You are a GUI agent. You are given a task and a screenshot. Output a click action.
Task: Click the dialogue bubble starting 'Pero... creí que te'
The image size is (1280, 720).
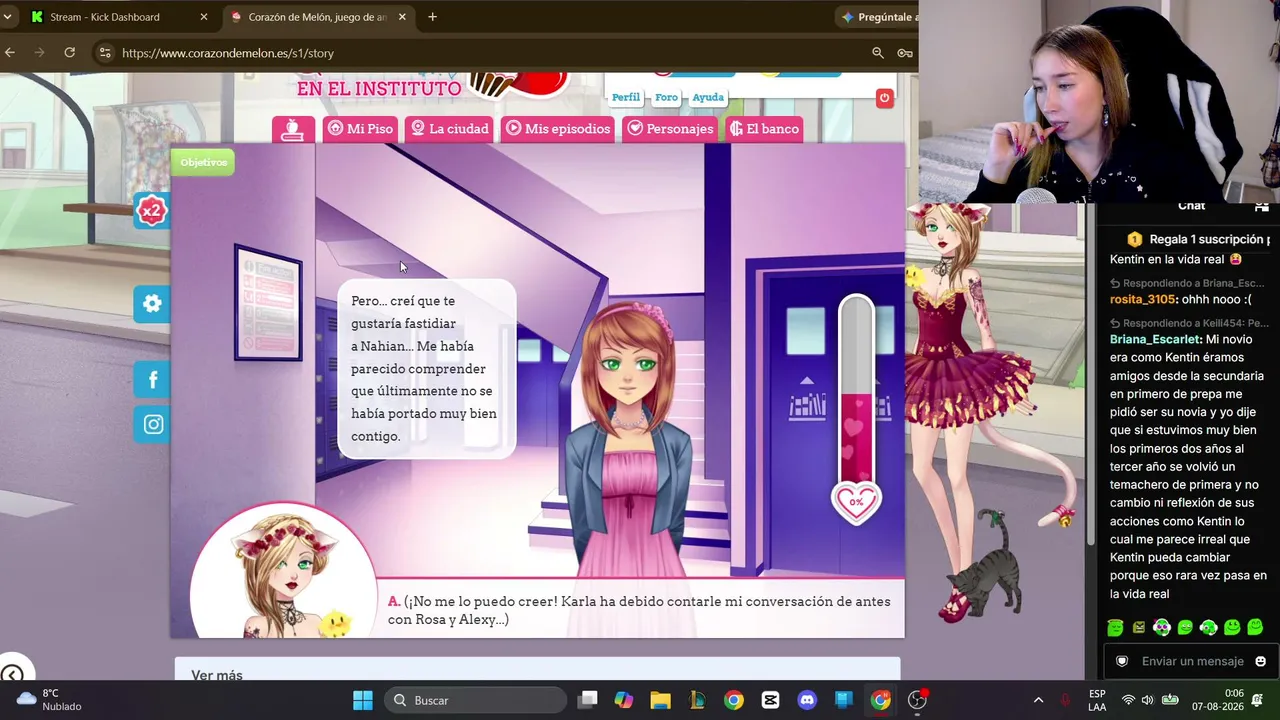427,369
